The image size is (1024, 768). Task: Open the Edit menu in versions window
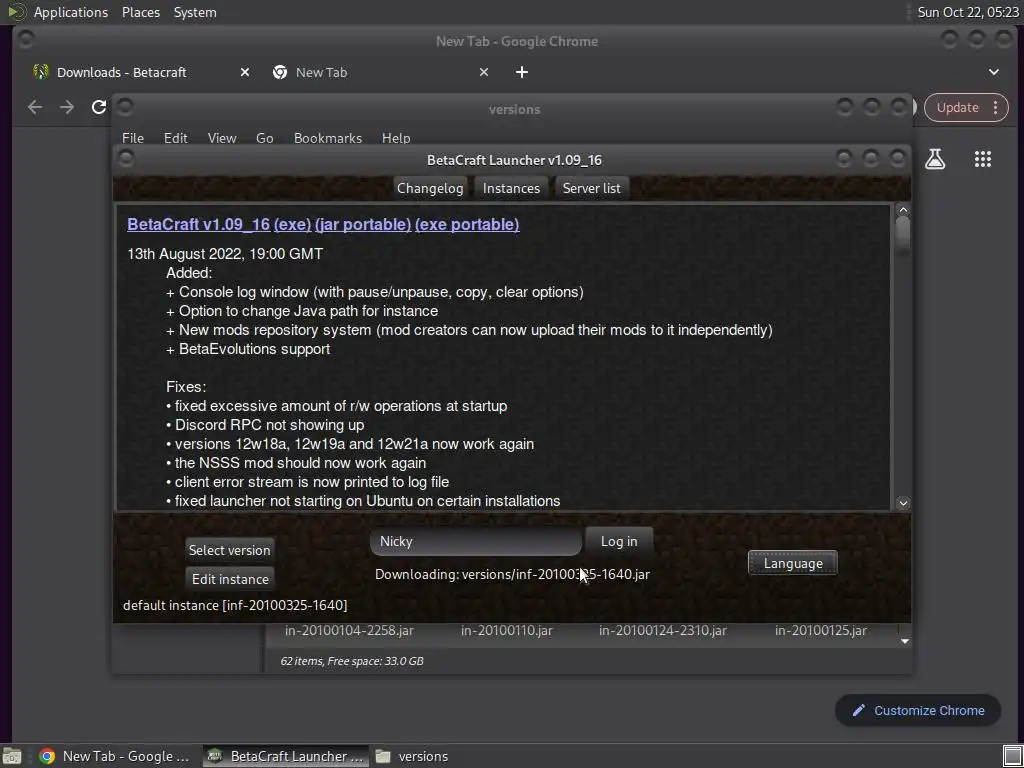coord(175,138)
